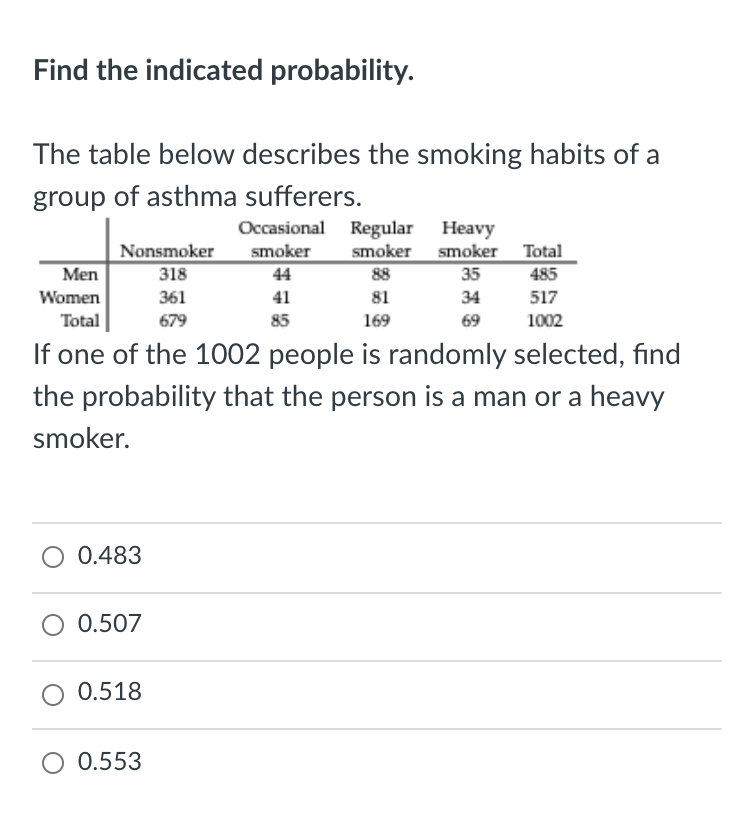Click the grand total value 1002
The image size is (754, 832).
click(x=544, y=320)
